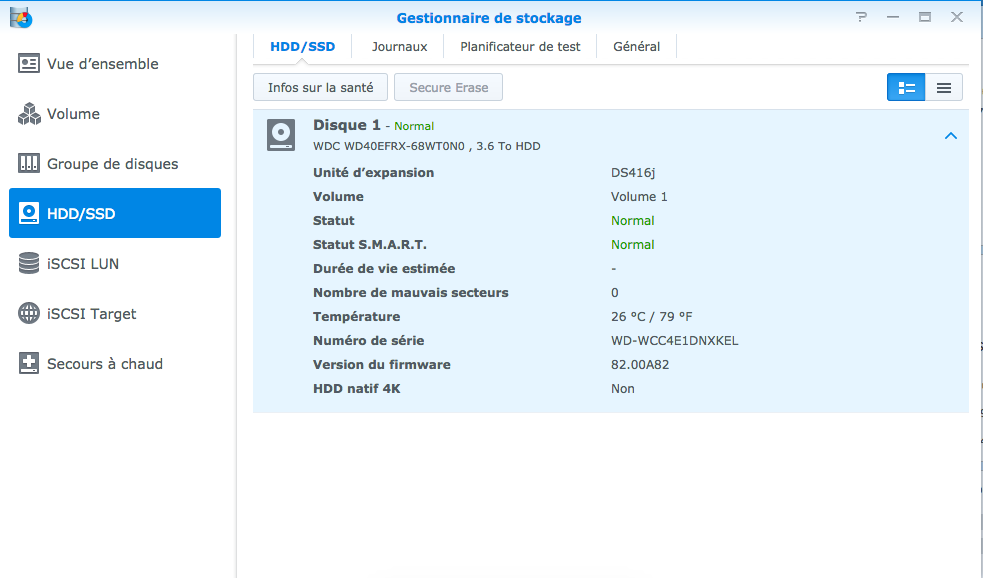Minimize the Gestionnaire de stockage window
This screenshot has height=578, width=983.
coord(893,17)
